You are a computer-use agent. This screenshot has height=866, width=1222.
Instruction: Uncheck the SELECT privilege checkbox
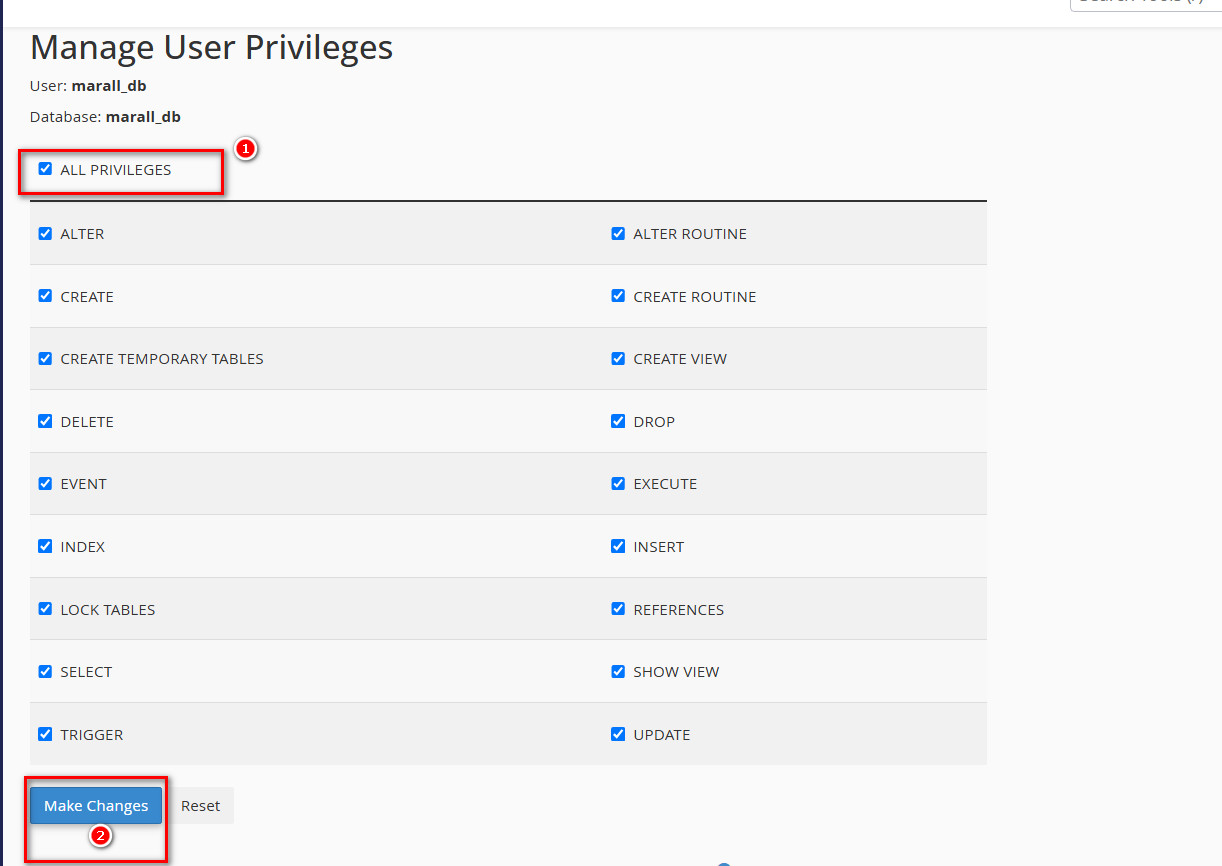click(x=45, y=671)
